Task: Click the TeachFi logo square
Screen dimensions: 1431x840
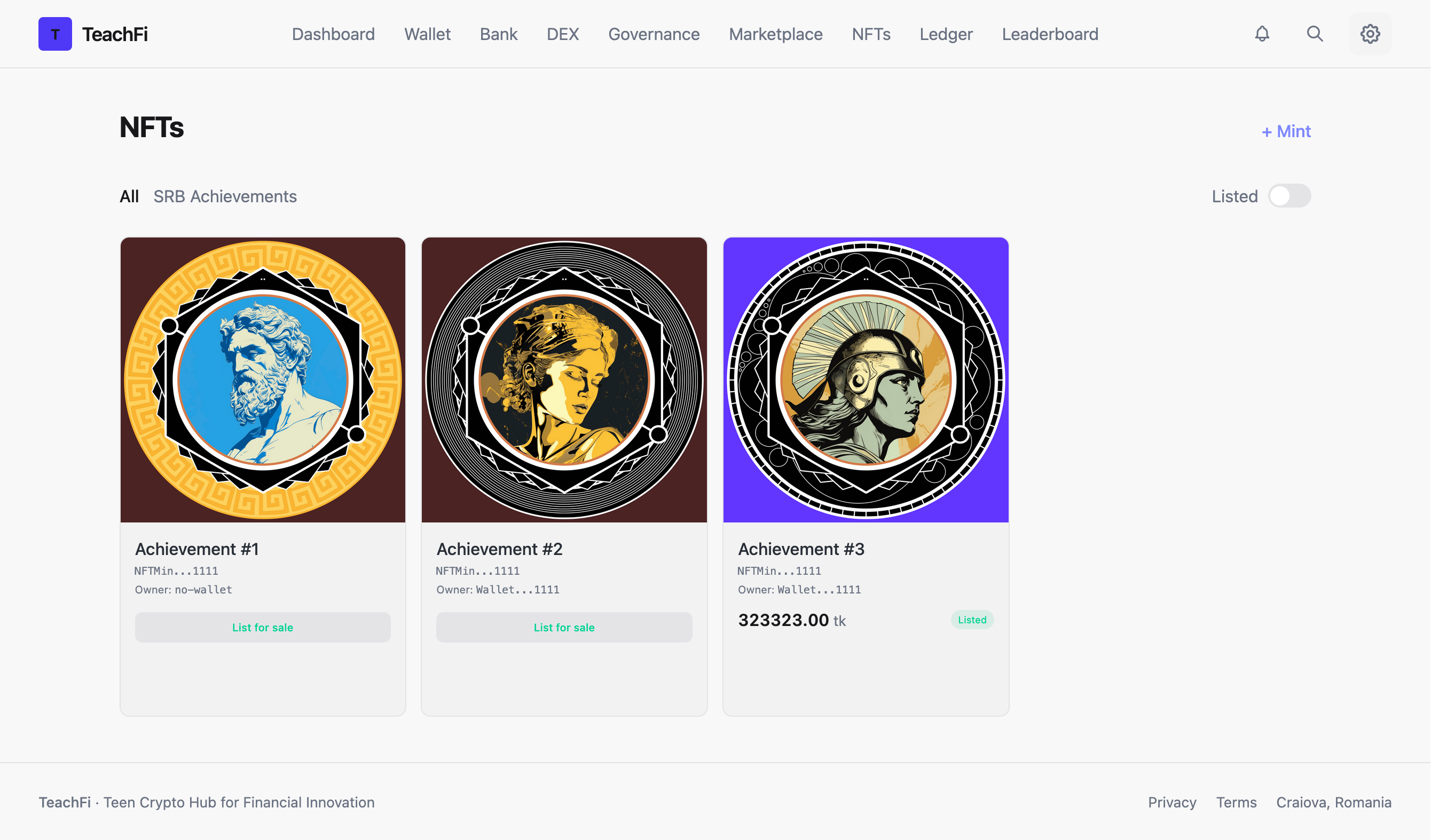Action: (x=55, y=34)
